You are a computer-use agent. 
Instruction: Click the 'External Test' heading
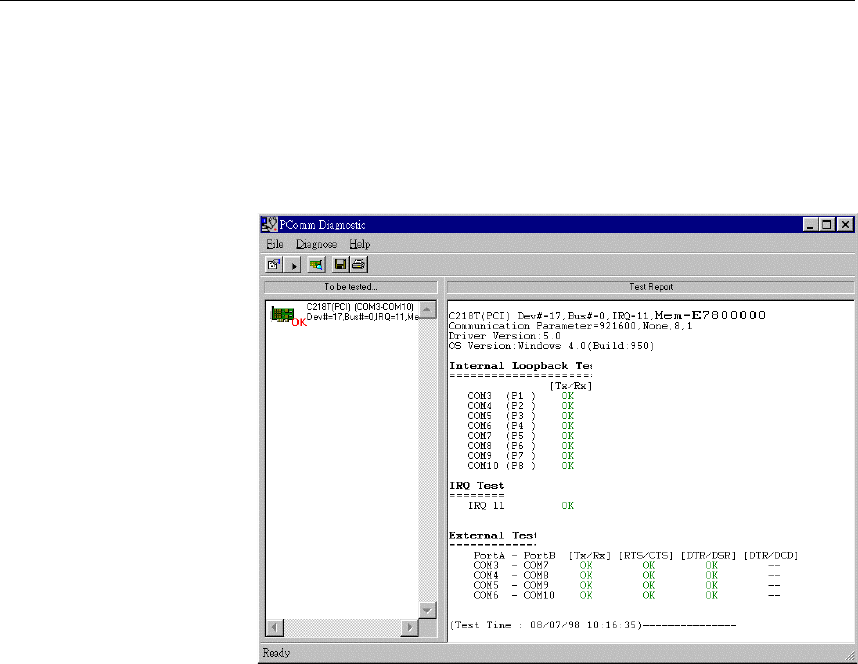492,535
